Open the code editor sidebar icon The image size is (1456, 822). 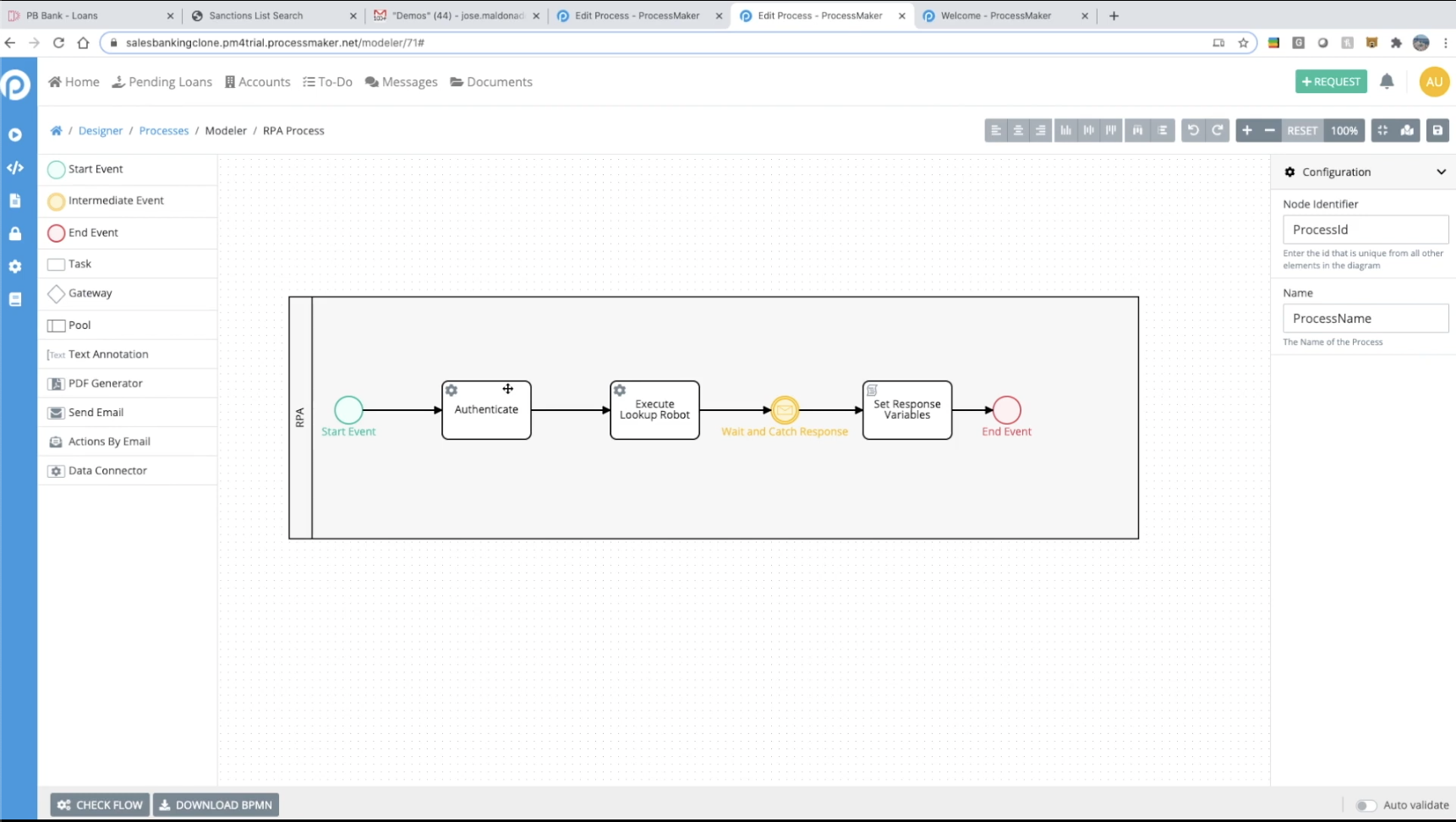(x=15, y=168)
